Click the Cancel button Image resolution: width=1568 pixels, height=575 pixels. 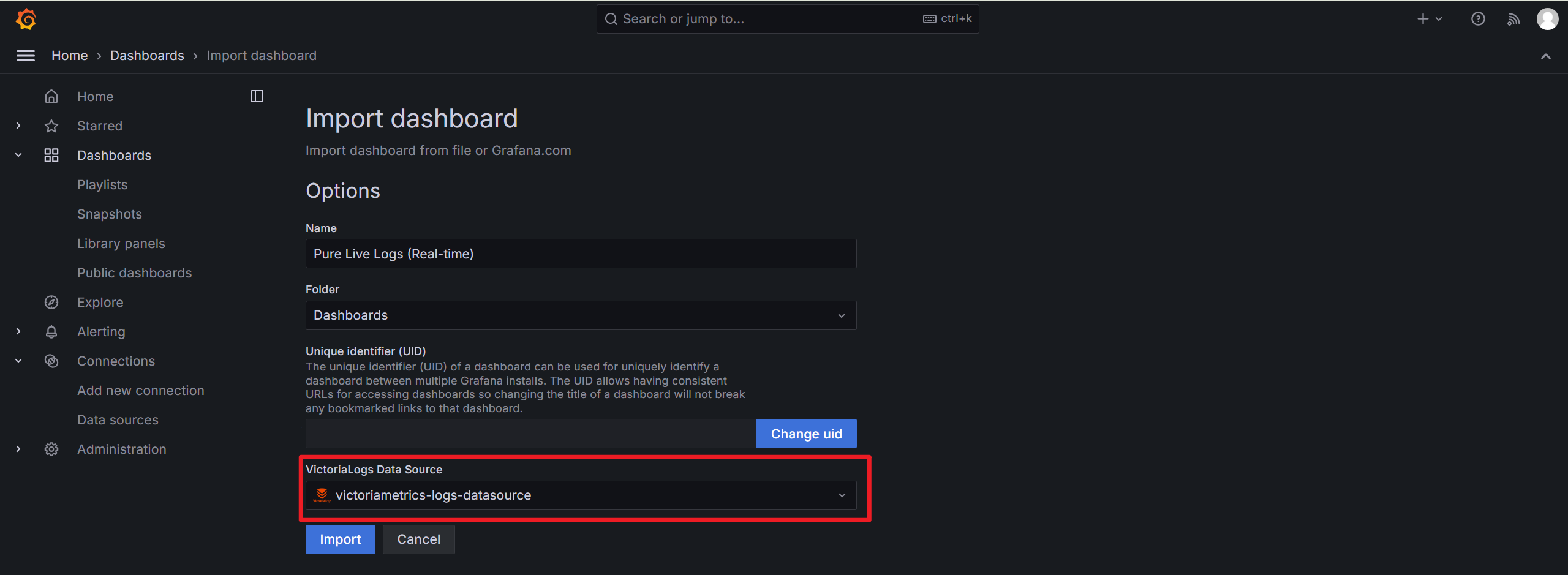point(419,539)
